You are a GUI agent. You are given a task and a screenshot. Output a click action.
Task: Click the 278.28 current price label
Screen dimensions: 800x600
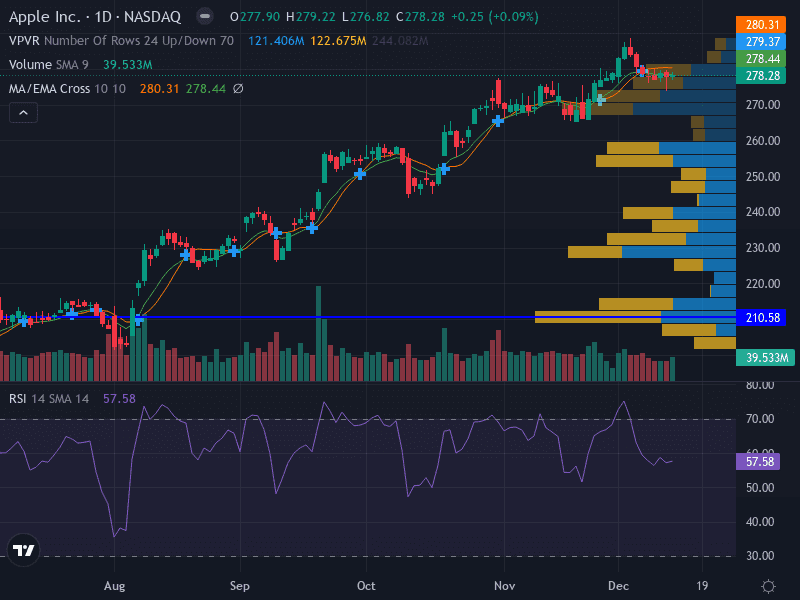[761, 76]
